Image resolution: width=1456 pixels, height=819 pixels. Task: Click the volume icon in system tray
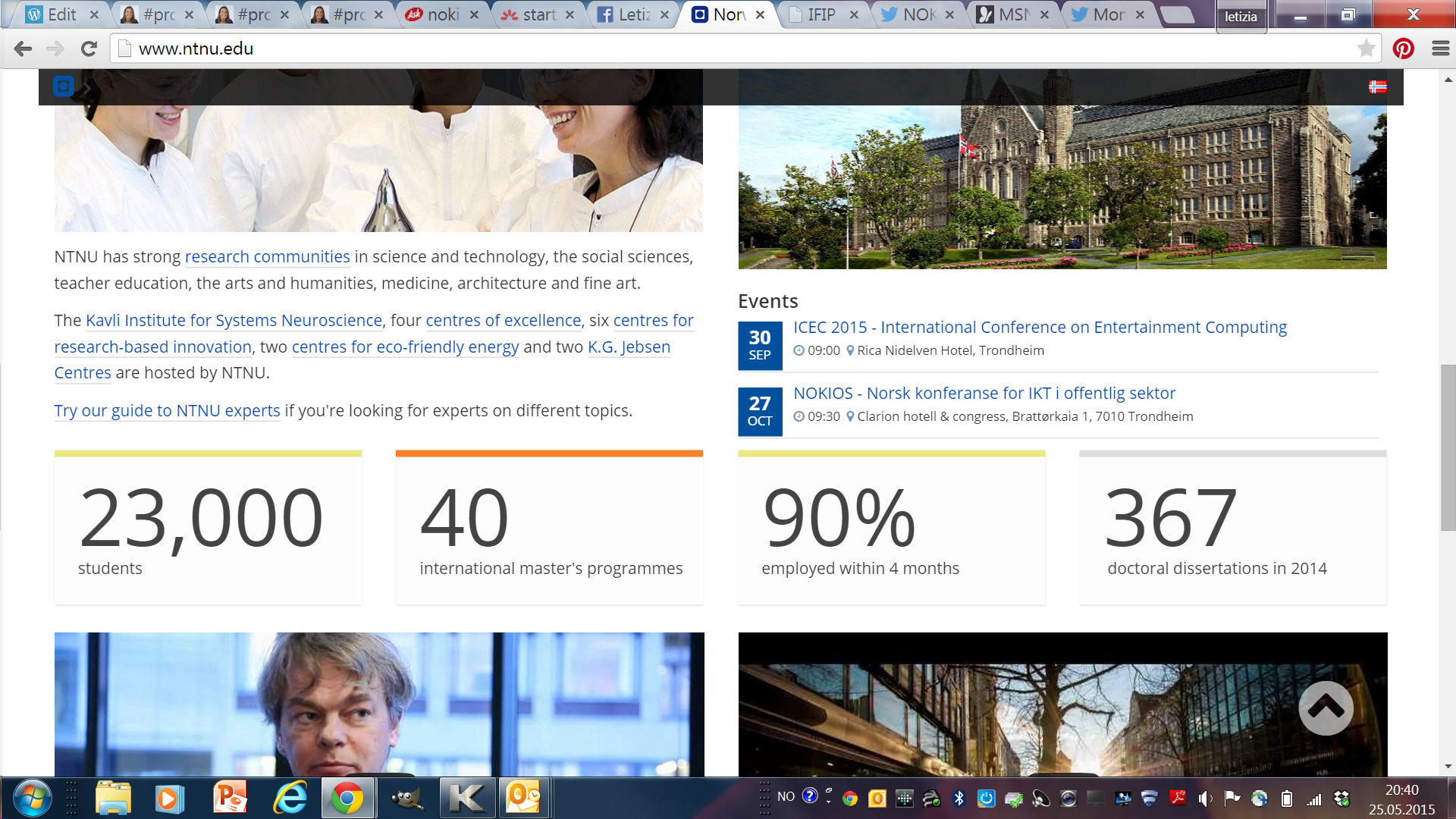coord(1204,798)
